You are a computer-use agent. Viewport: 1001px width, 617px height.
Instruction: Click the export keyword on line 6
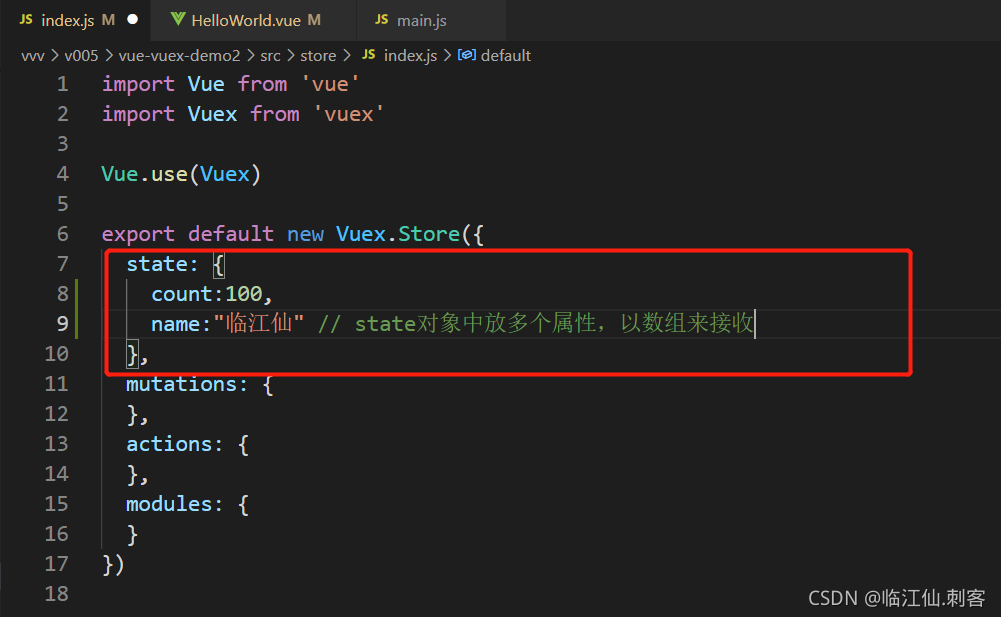pos(138,235)
